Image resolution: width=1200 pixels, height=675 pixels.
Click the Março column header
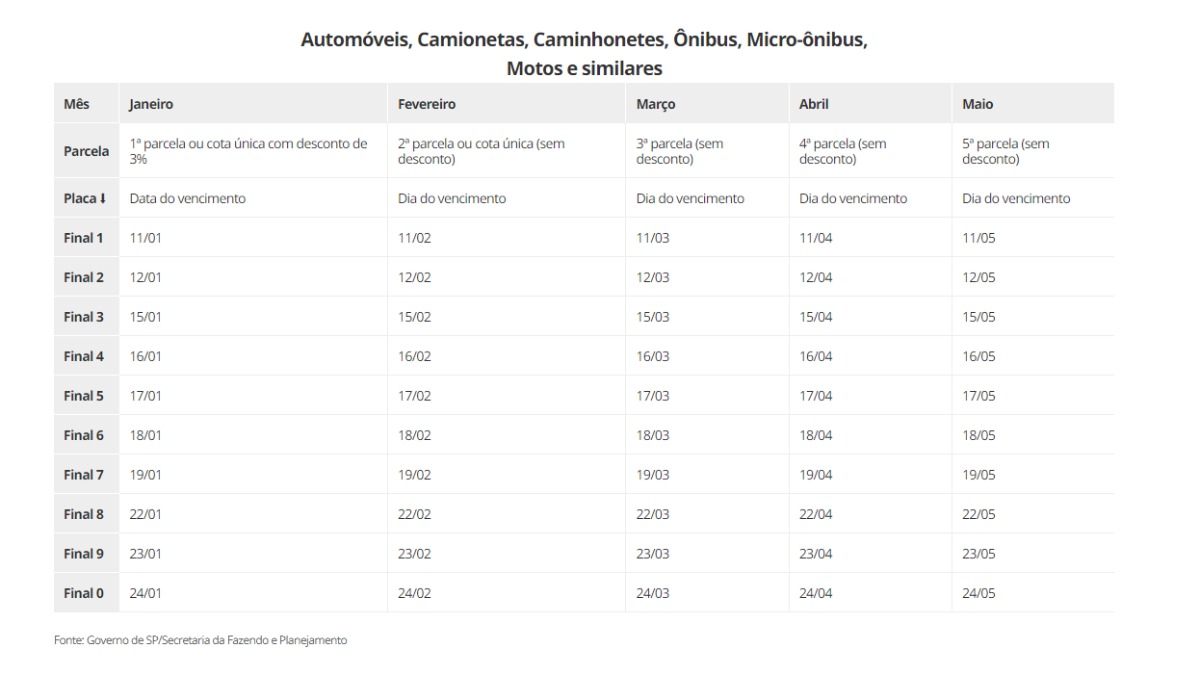coord(656,104)
